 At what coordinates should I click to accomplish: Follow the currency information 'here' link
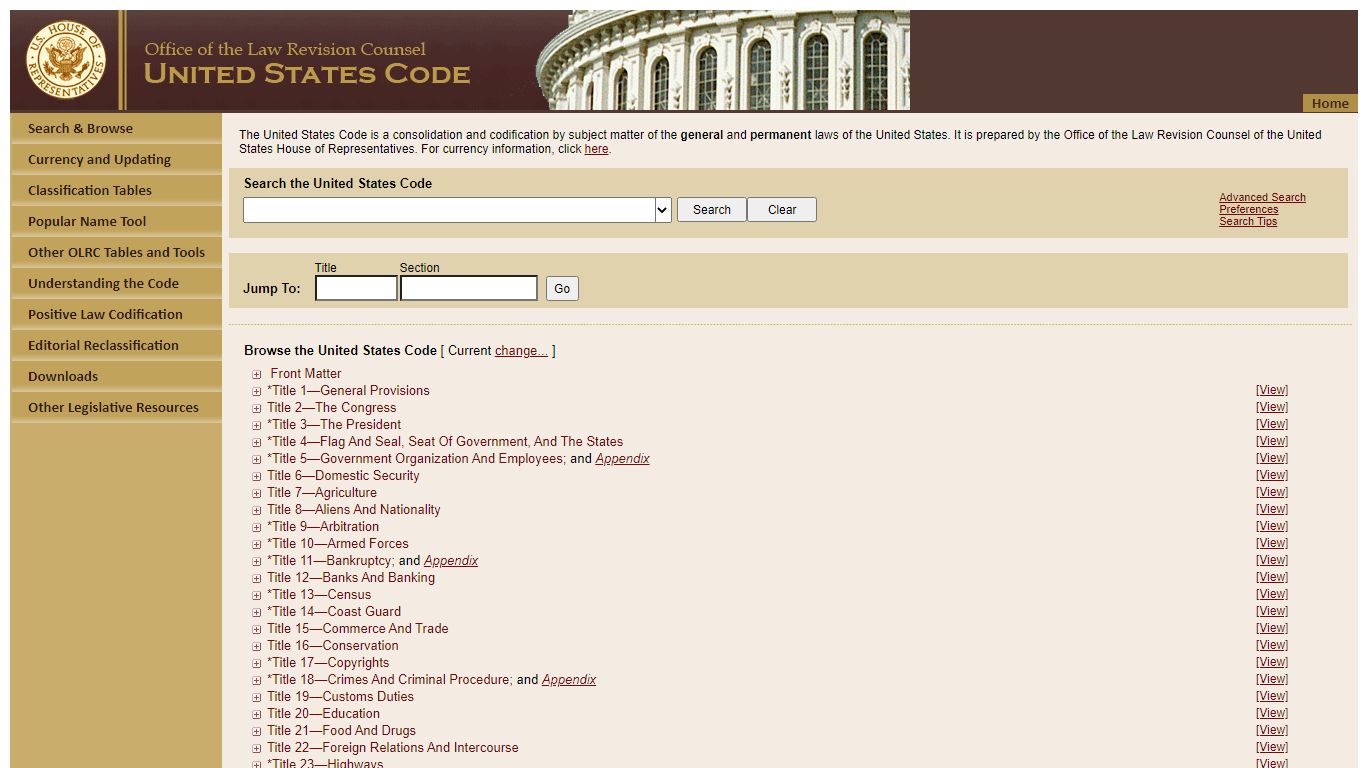pos(596,149)
